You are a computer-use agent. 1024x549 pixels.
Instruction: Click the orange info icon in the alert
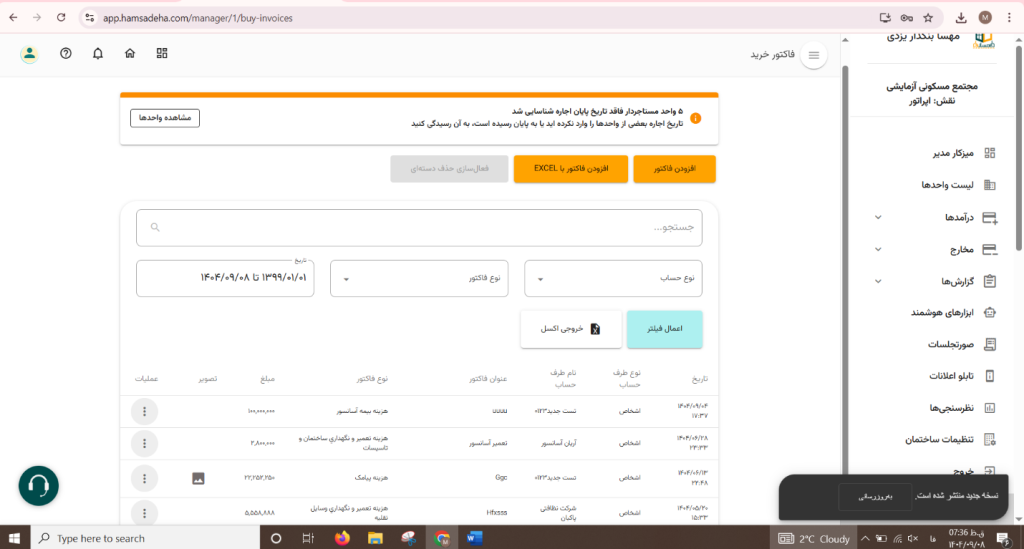click(696, 118)
